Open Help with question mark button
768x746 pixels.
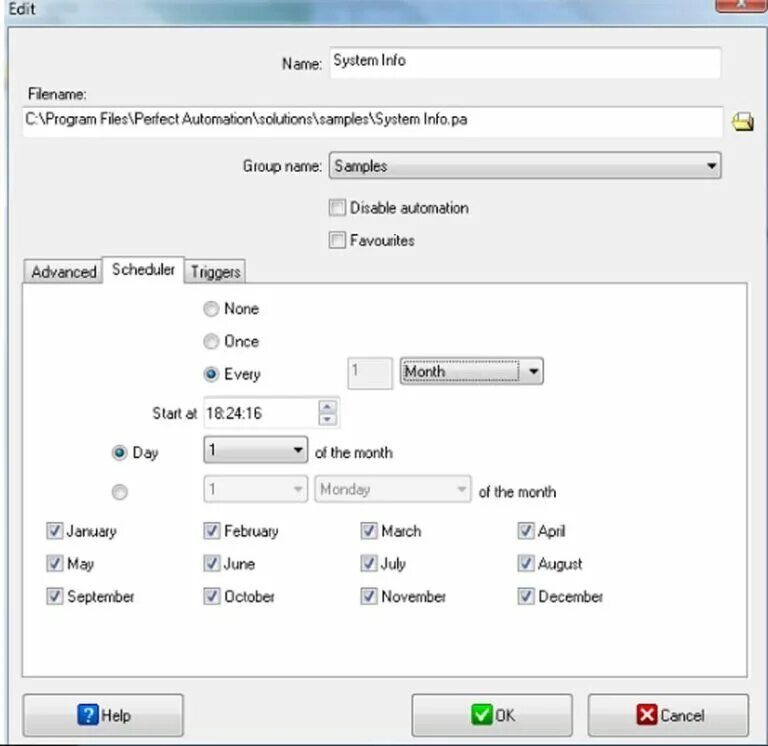(103, 715)
